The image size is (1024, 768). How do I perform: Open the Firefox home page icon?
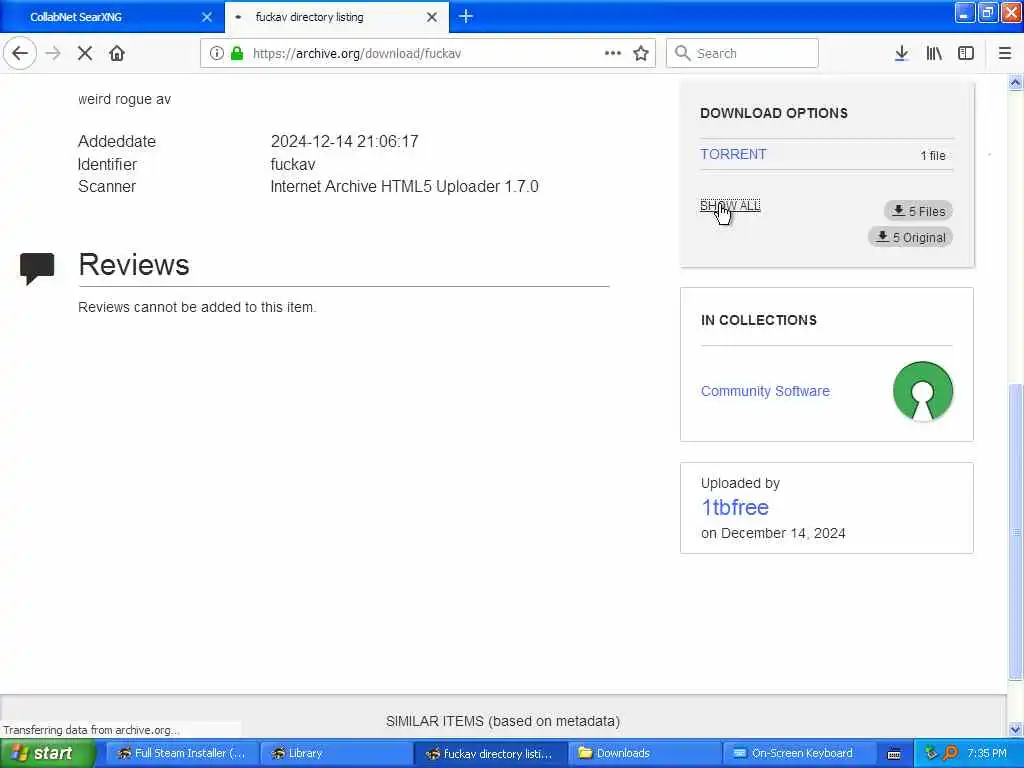pyautogui.click(x=117, y=54)
